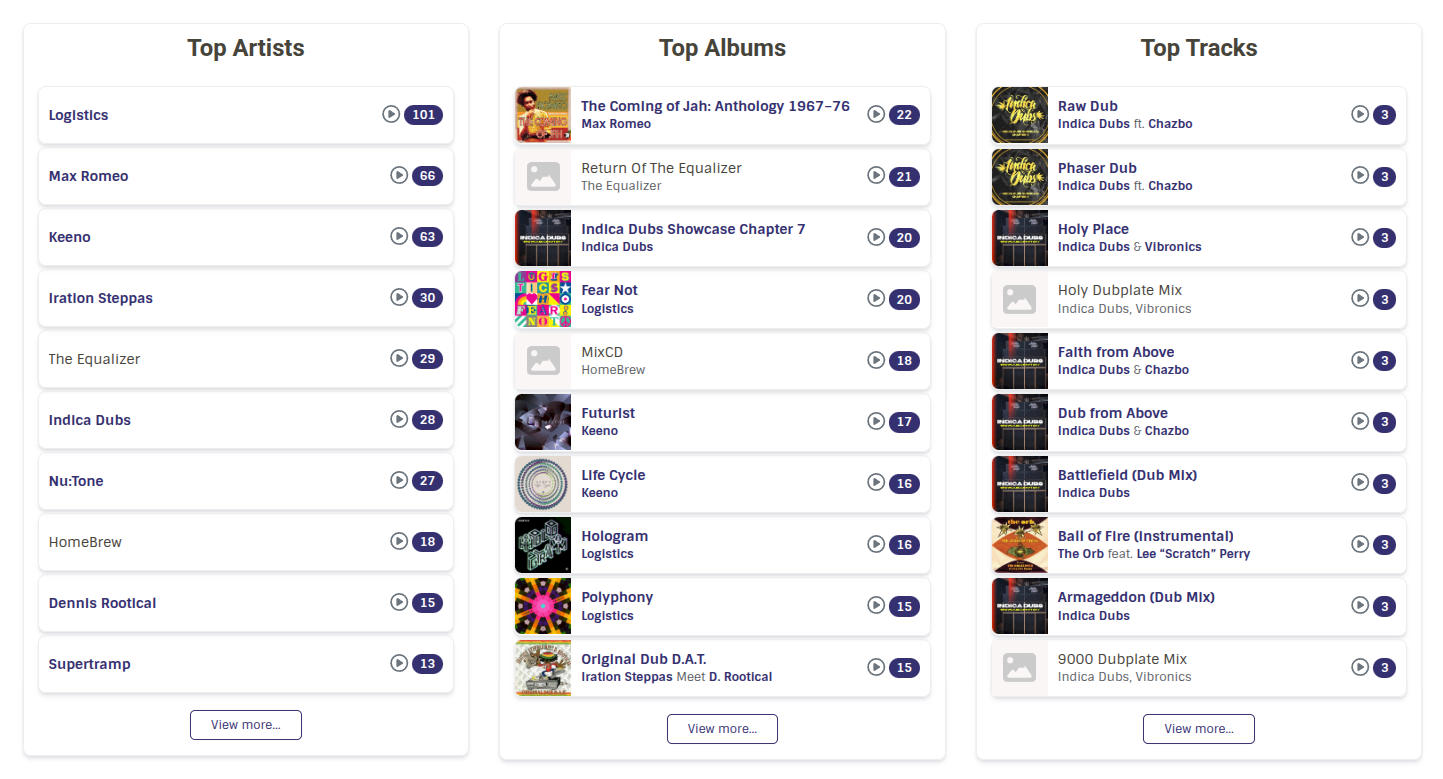View more top albums
This screenshot has width=1443, height=779.
pos(722,729)
